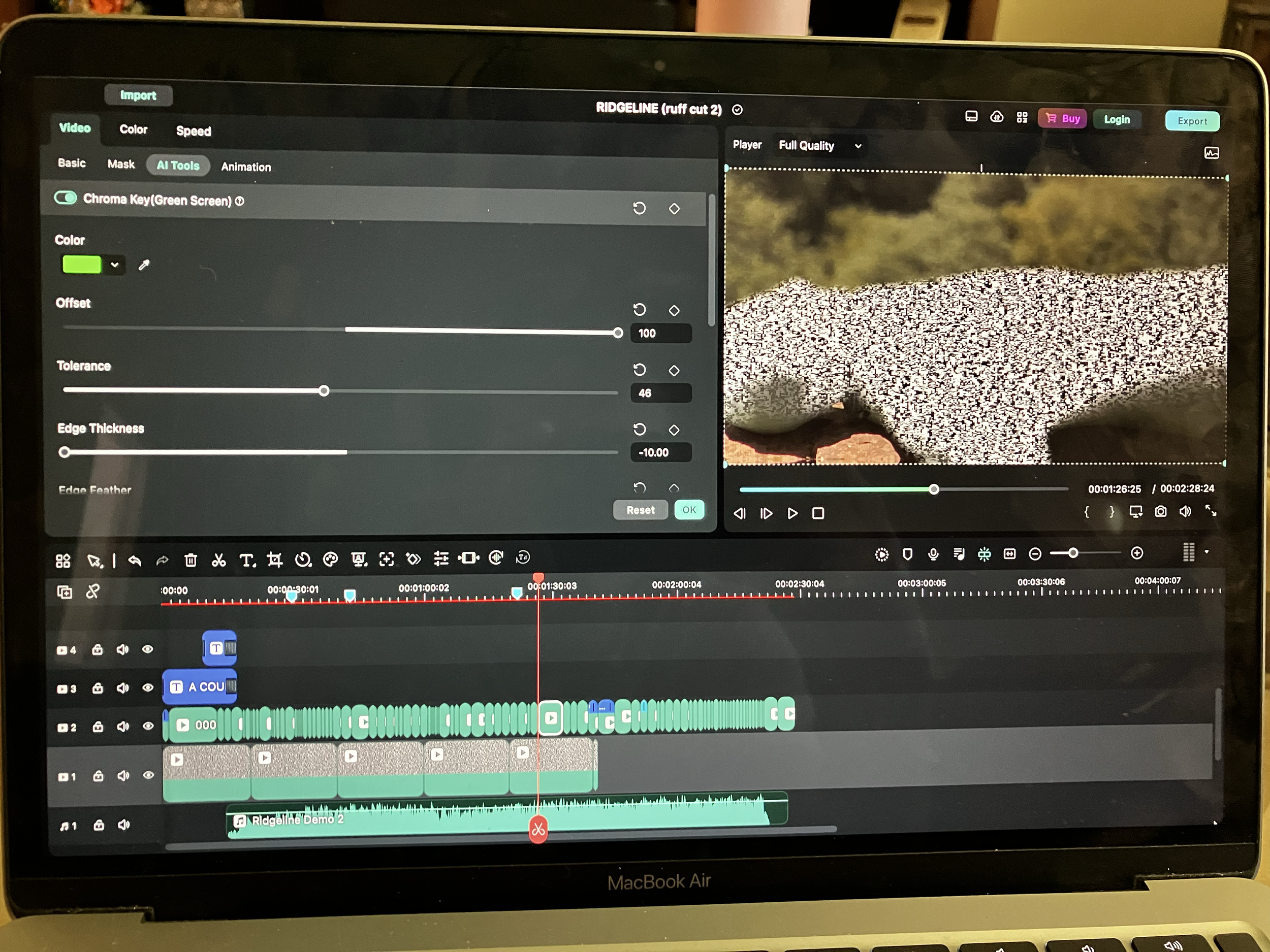Expand the chroma key color dropdown arrow
This screenshot has height=952, width=1270.
point(115,265)
